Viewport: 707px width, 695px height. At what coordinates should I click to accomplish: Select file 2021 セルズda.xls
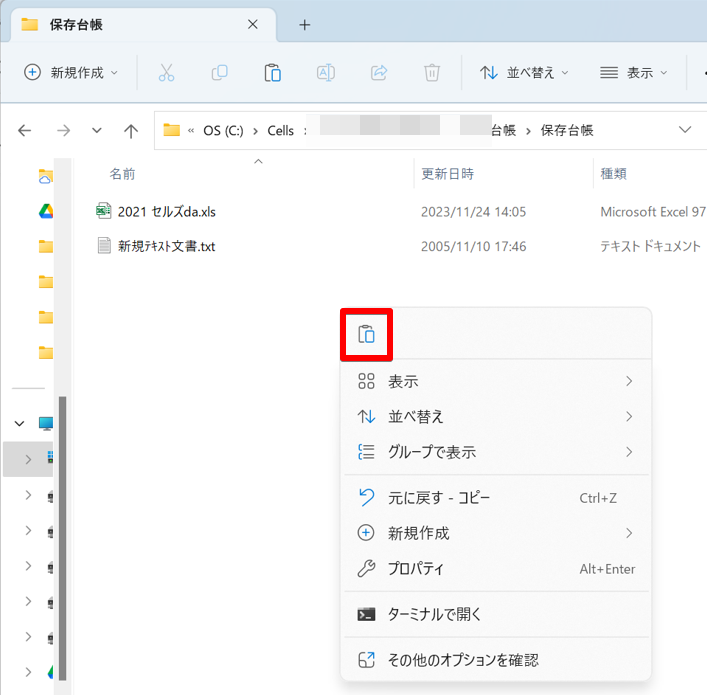coord(167,212)
